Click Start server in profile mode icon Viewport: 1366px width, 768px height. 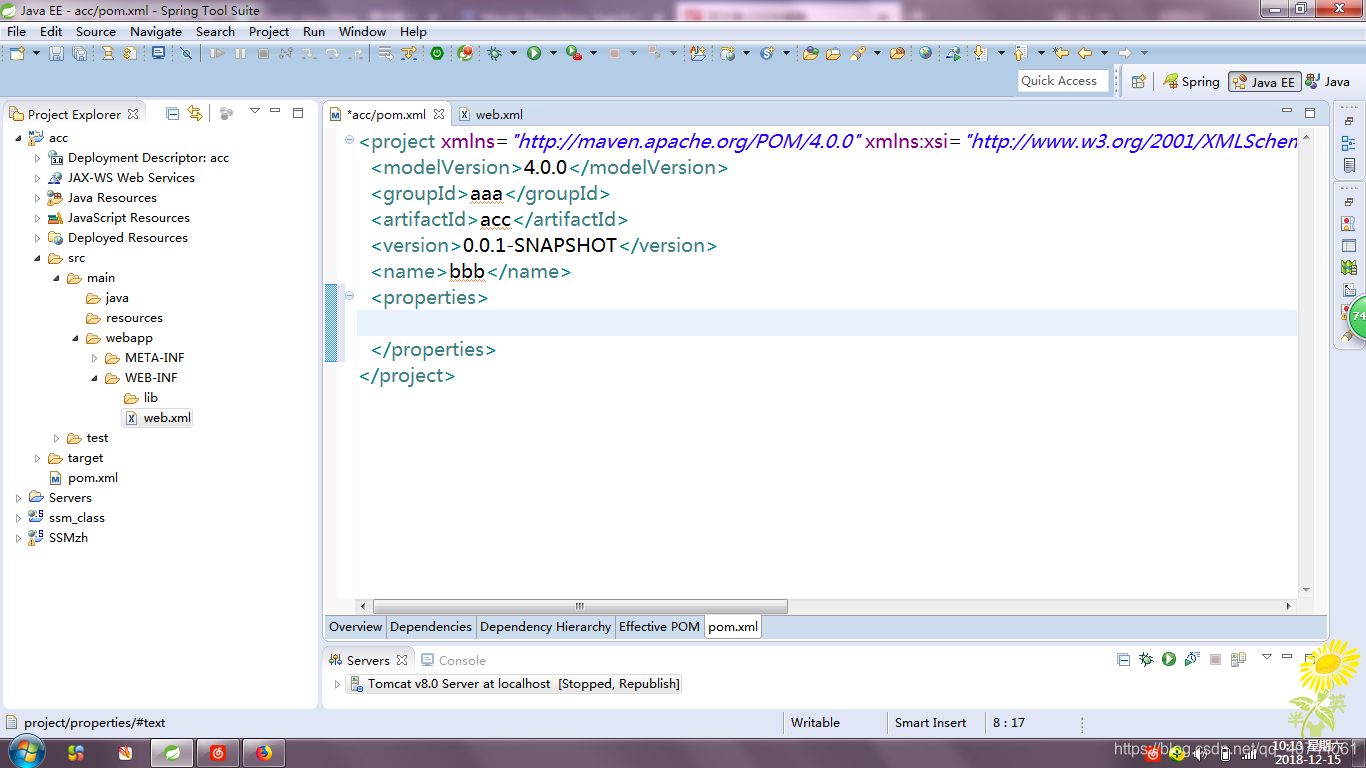(x=1192, y=659)
